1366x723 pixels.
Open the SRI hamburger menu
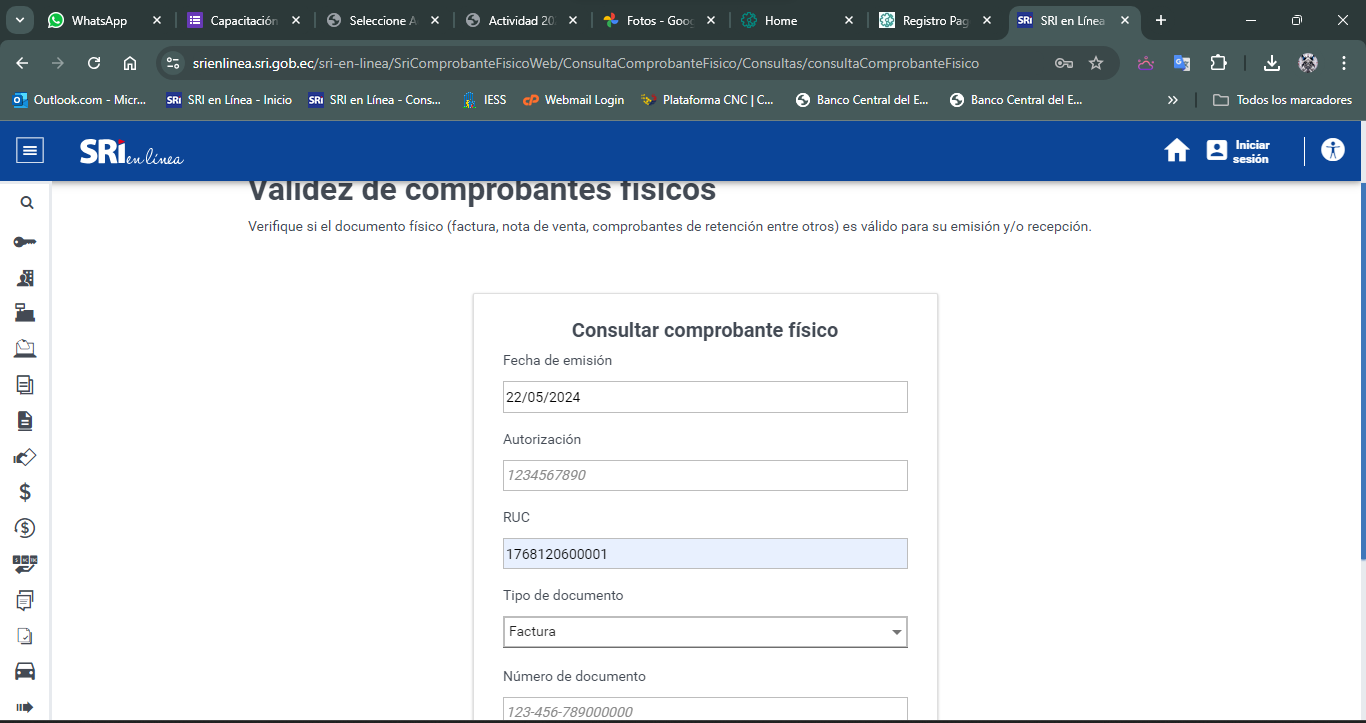tap(30, 151)
